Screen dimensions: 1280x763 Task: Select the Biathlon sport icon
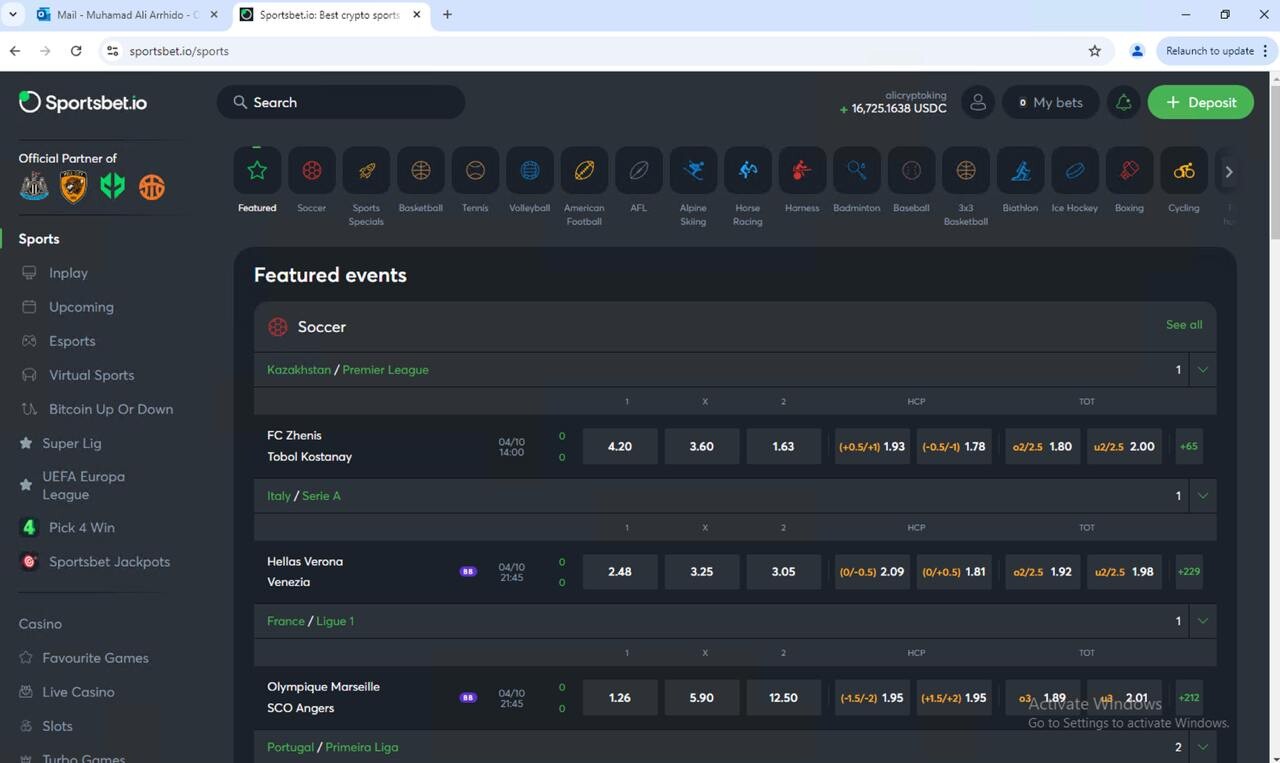1020,171
